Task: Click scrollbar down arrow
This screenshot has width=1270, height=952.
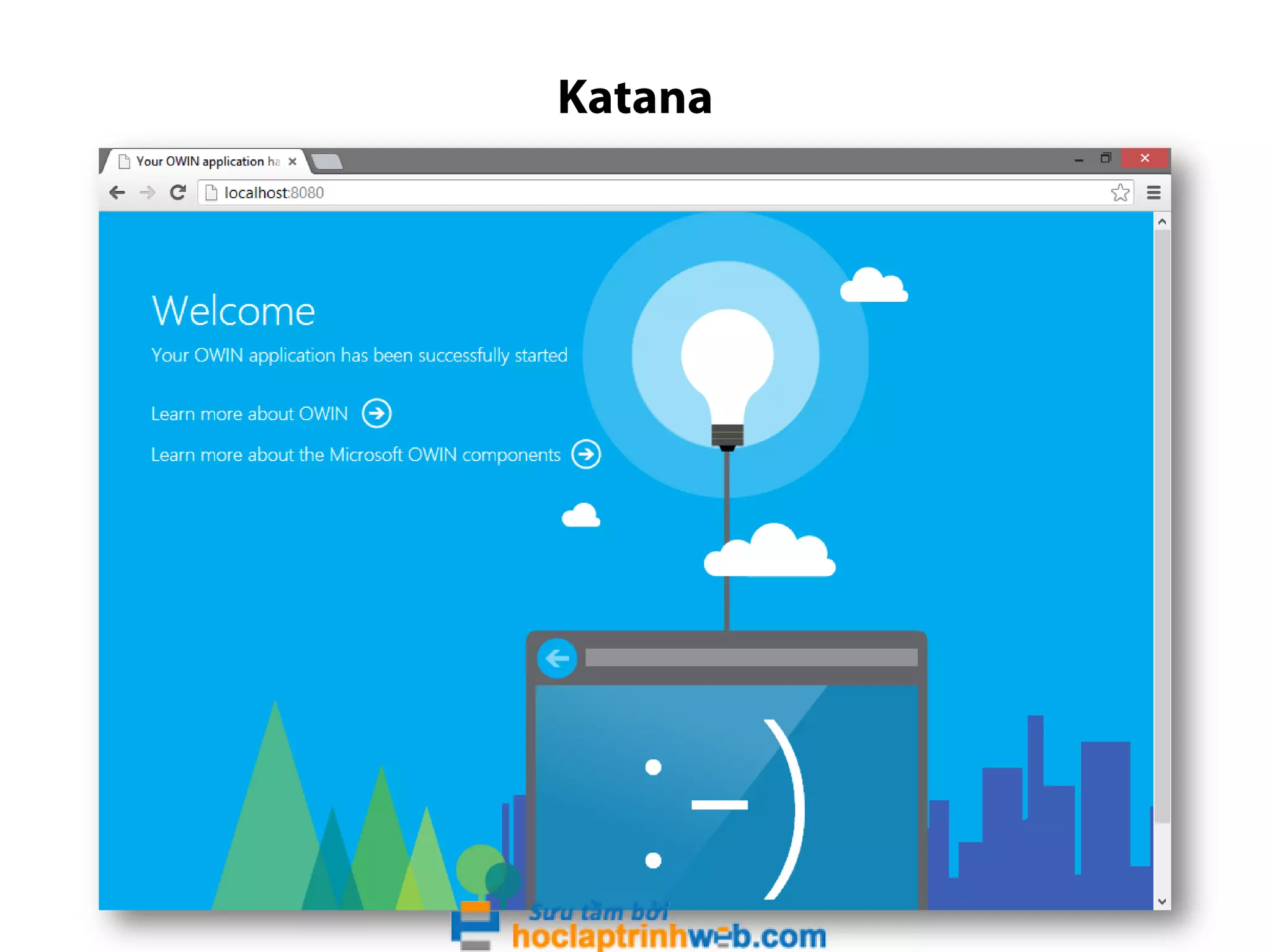Action: click(x=1162, y=902)
